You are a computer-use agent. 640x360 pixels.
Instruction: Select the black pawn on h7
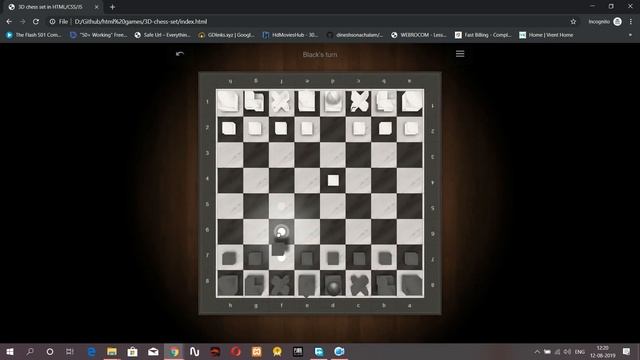(x=229, y=258)
